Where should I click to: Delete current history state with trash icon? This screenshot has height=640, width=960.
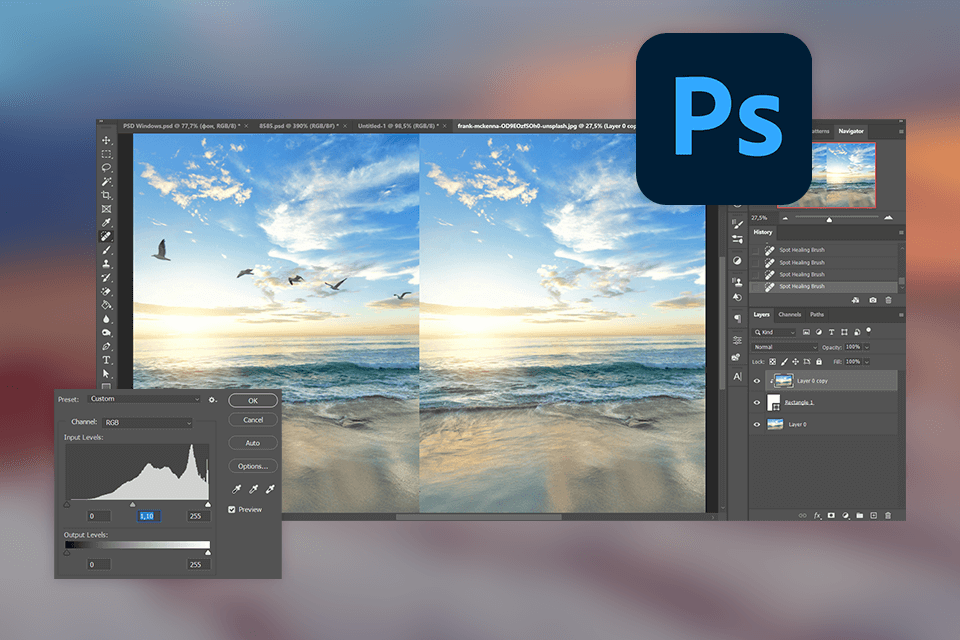coord(888,300)
